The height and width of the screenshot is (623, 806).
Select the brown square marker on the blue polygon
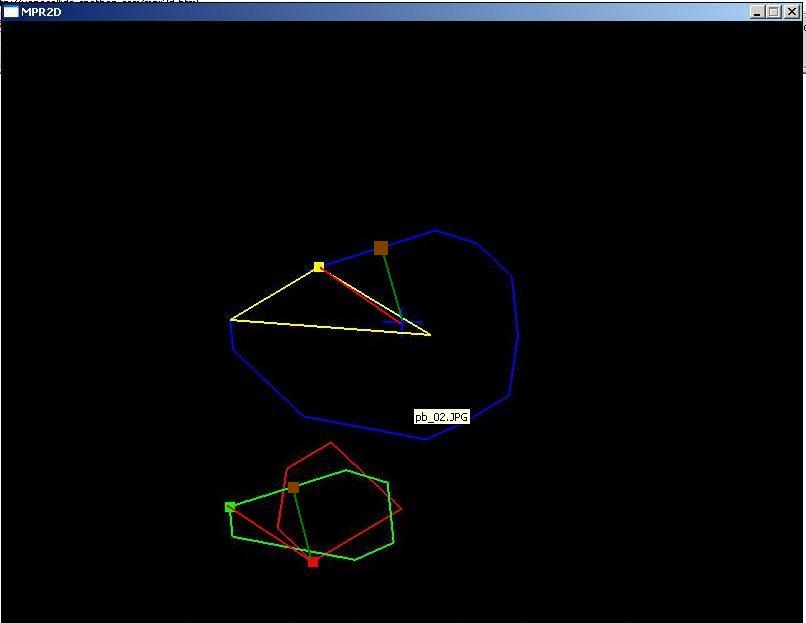tap(381, 248)
